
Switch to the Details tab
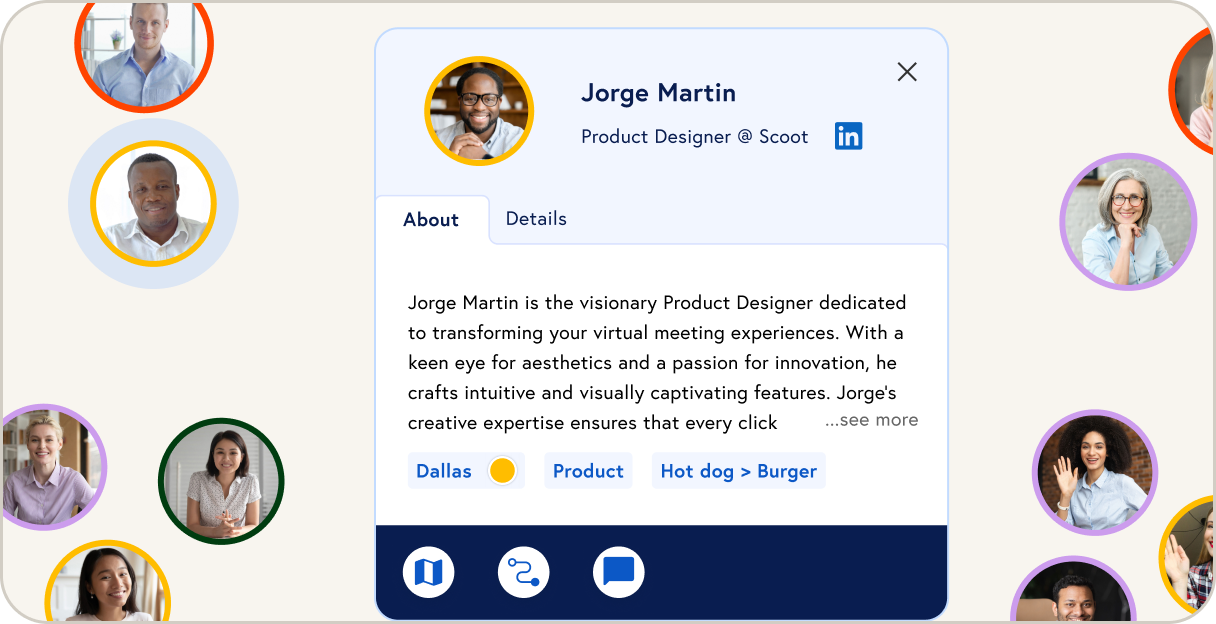tap(536, 219)
